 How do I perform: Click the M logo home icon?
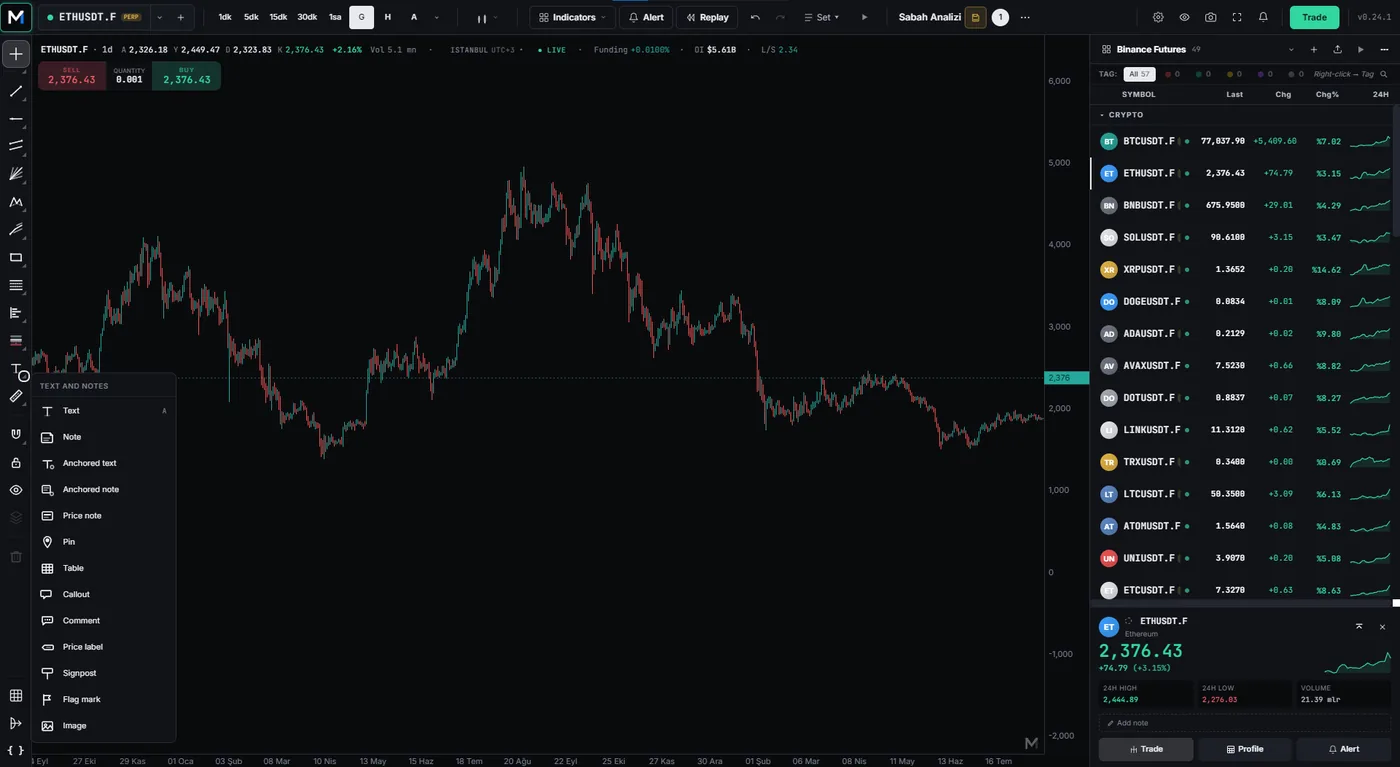click(16, 17)
